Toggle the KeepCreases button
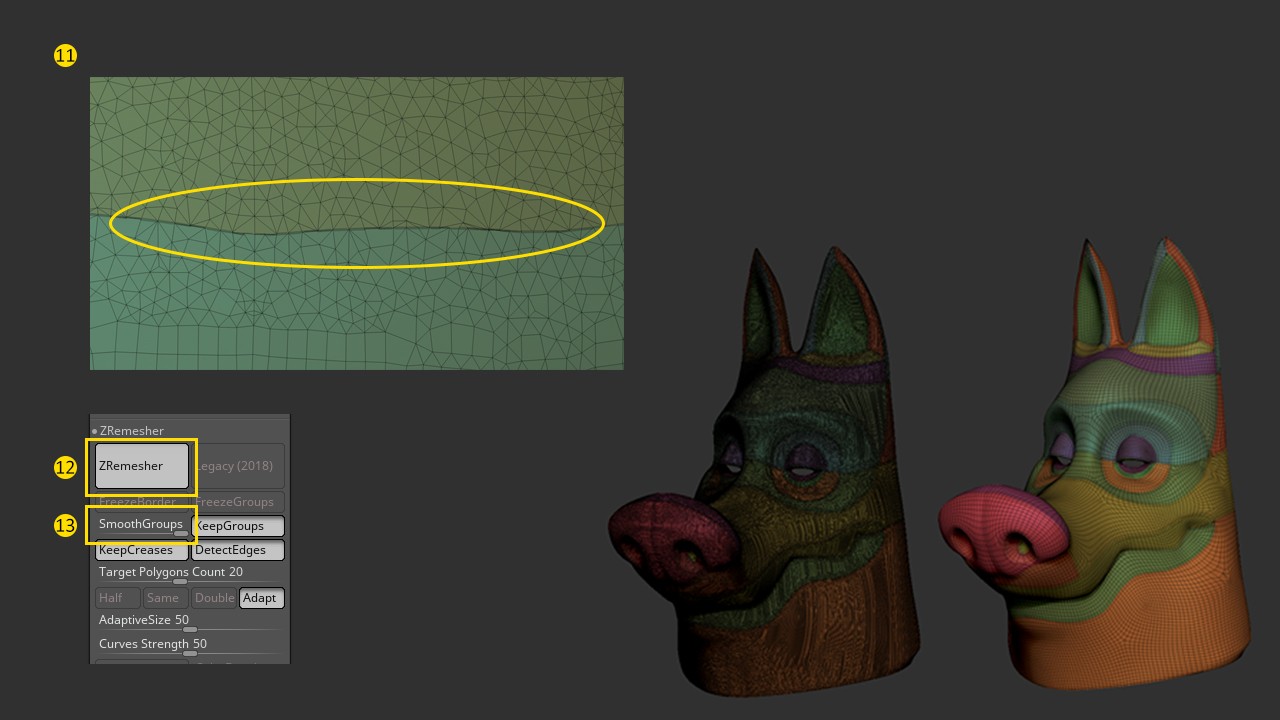The height and width of the screenshot is (720, 1280). [141, 550]
